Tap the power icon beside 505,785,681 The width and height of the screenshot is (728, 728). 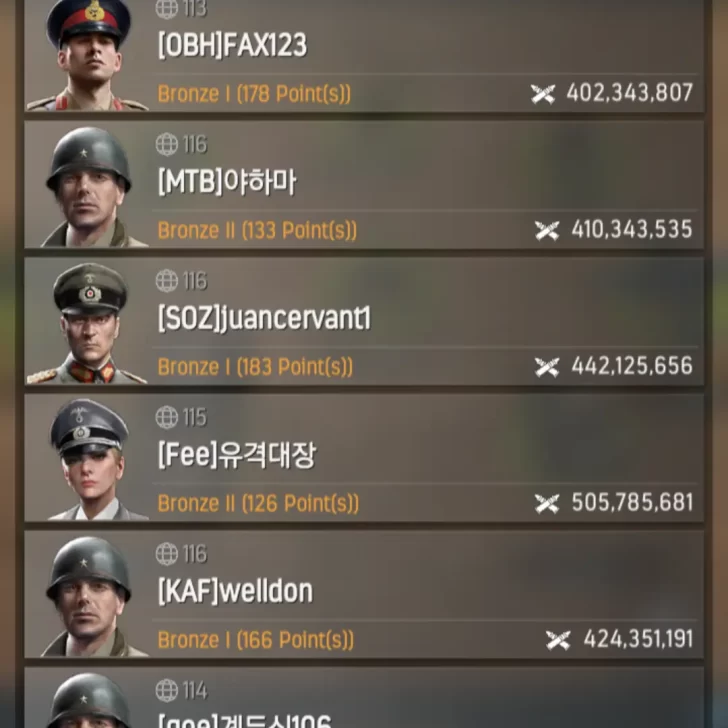[547, 503]
